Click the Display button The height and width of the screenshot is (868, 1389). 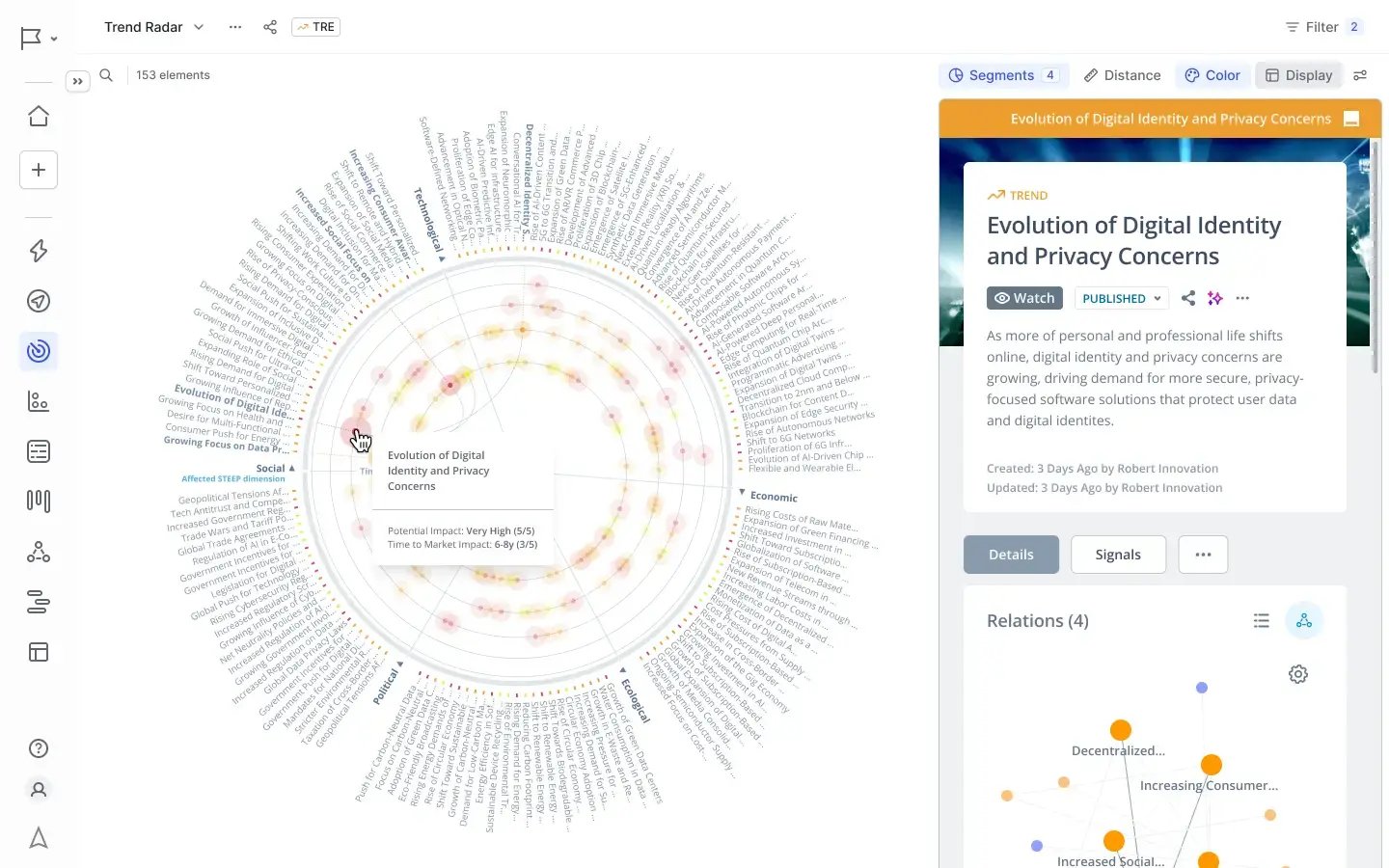pos(1298,75)
